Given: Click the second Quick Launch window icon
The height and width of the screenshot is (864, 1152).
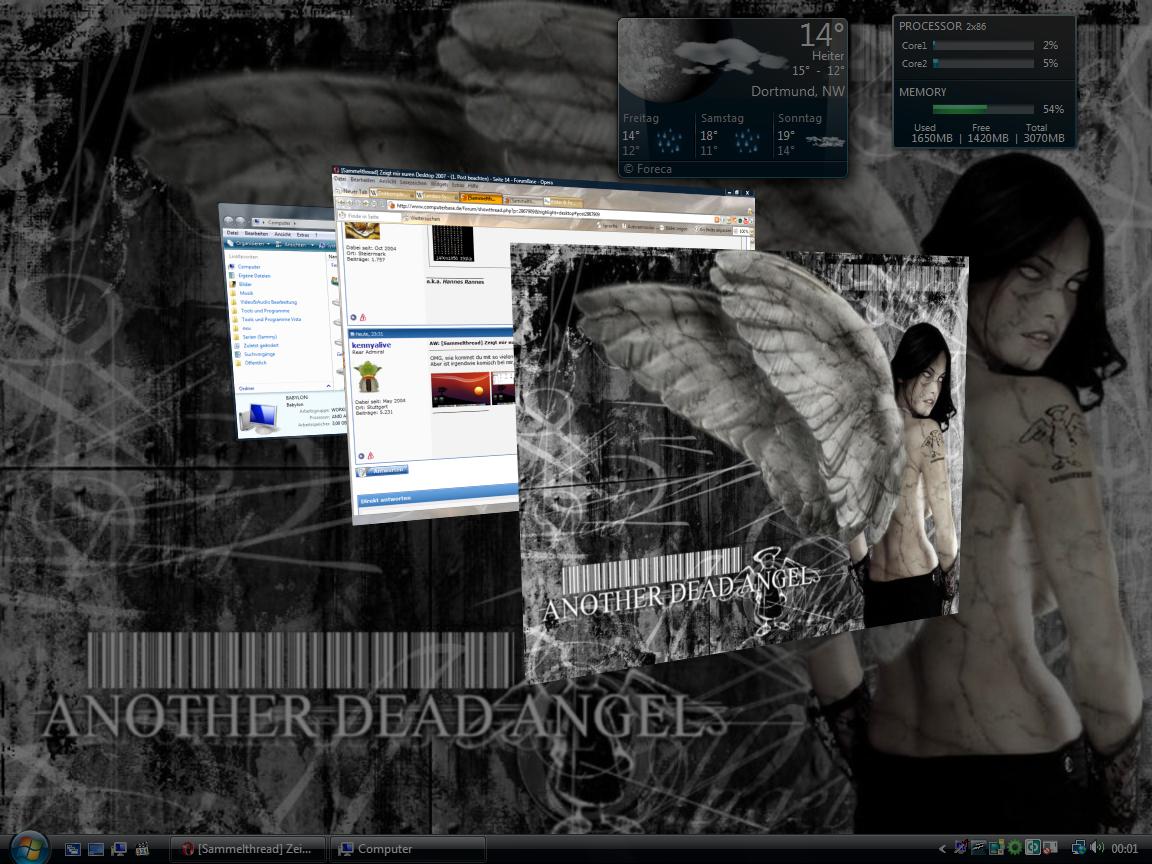Looking at the screenshot, I should coord(96,849).
